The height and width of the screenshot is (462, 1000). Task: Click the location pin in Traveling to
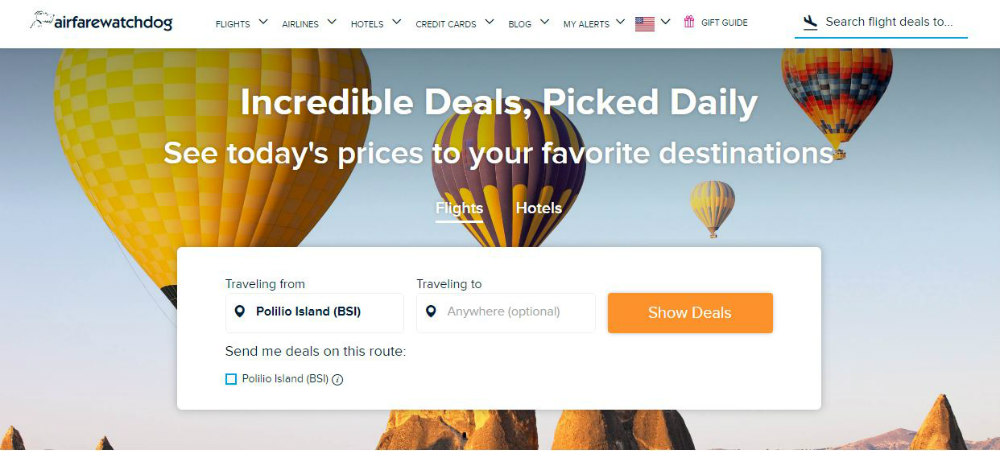coord(431,312)
